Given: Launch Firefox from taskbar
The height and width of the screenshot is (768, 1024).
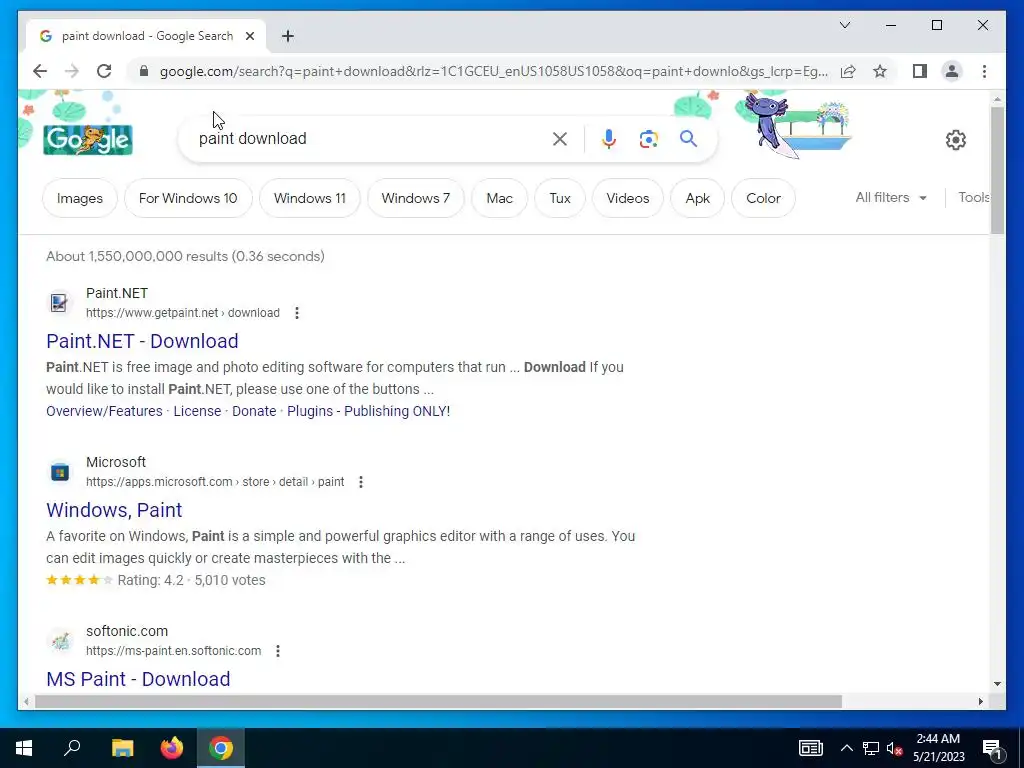Looking at the screenshot, I should click(x=172, y=748).
